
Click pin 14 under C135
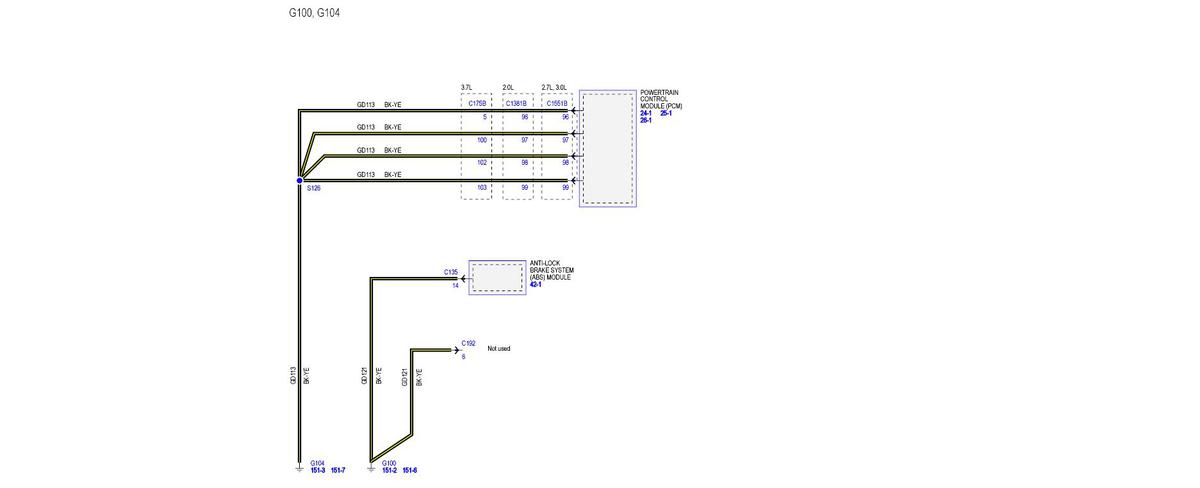coord(455,286)
